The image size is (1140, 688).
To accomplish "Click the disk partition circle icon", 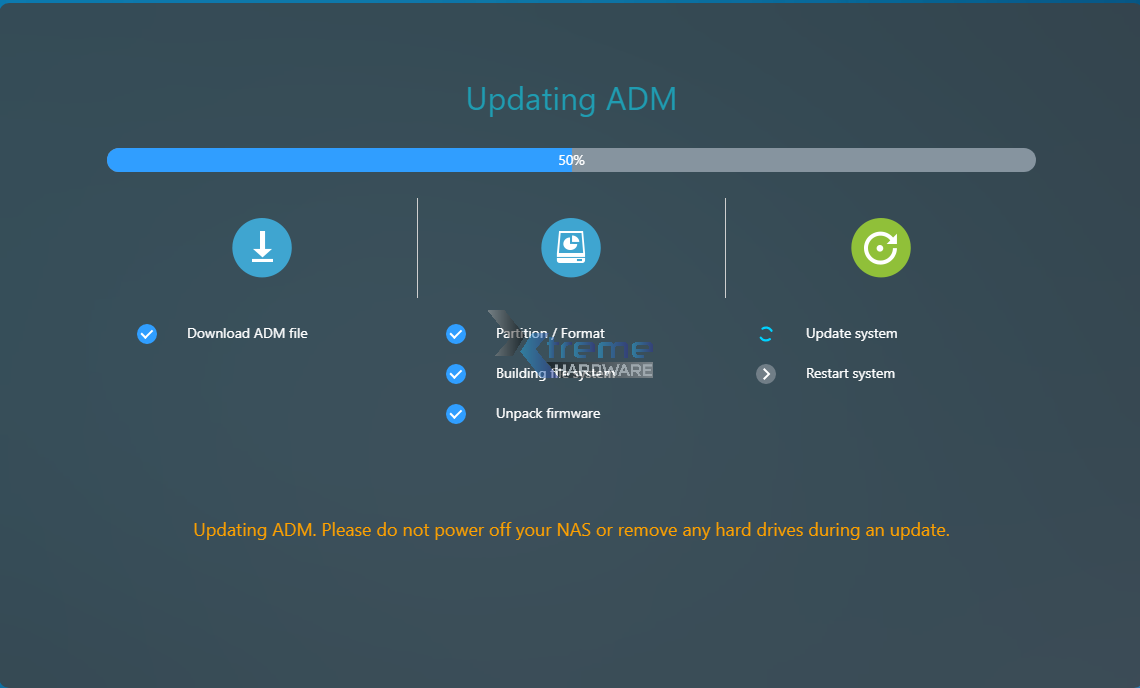I will (x=571, y=248).
